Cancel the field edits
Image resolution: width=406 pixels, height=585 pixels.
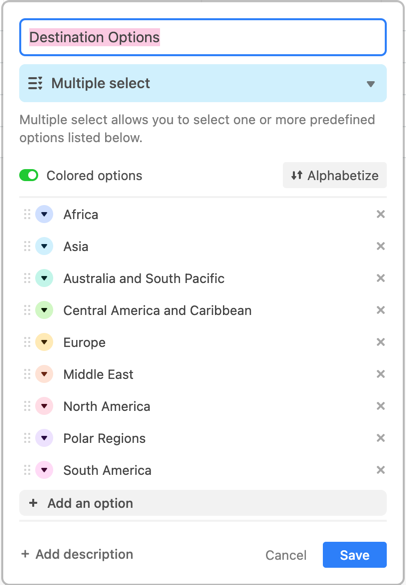point(286,555)
